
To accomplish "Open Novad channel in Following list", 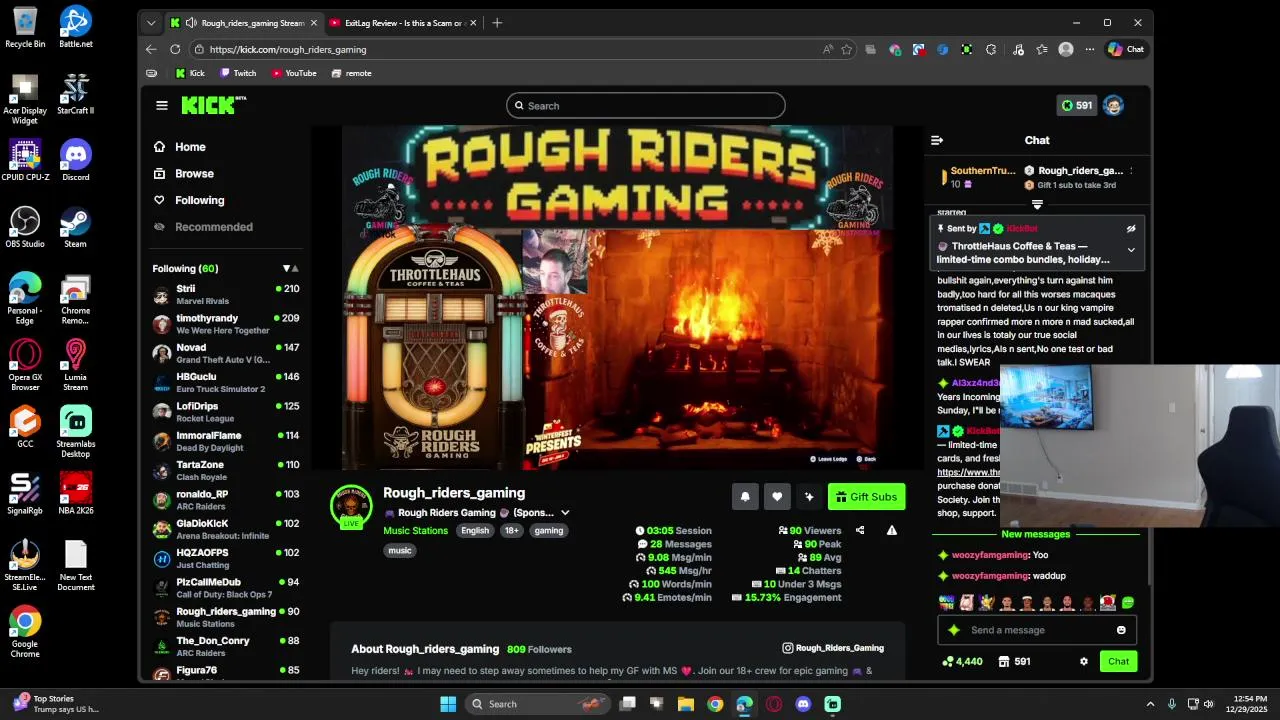I will coord(226,353).
